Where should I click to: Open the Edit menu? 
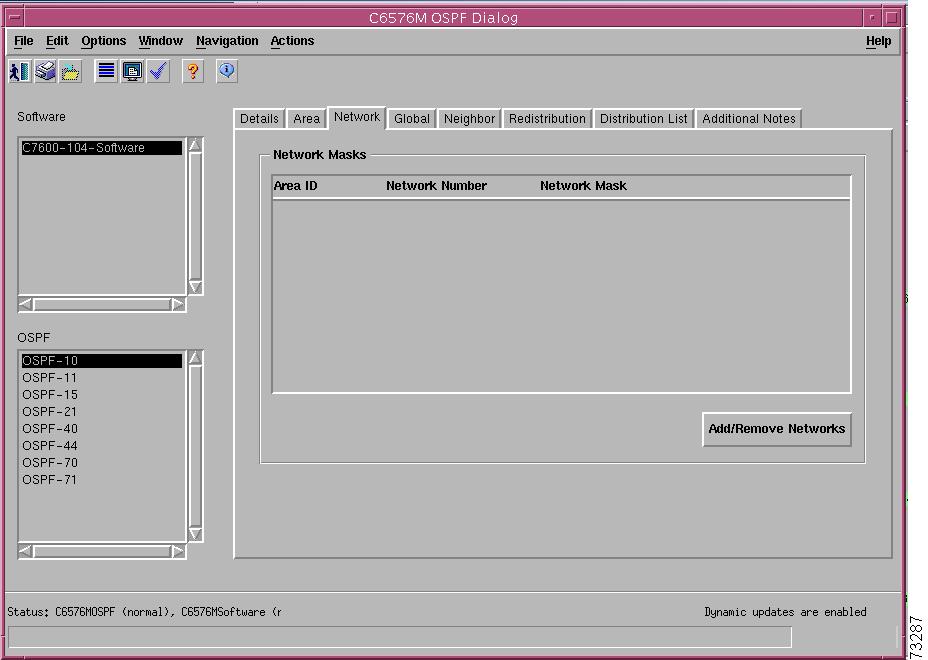click(57, 41)
